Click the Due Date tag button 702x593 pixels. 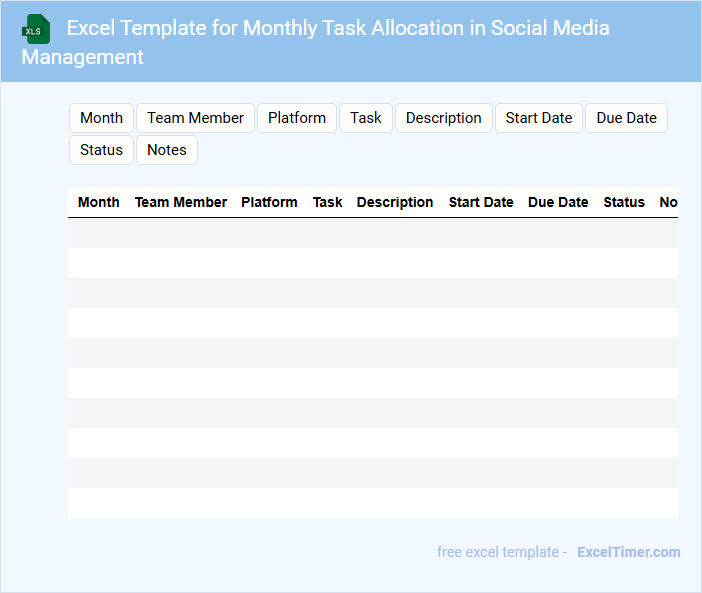tap(626, 118)
